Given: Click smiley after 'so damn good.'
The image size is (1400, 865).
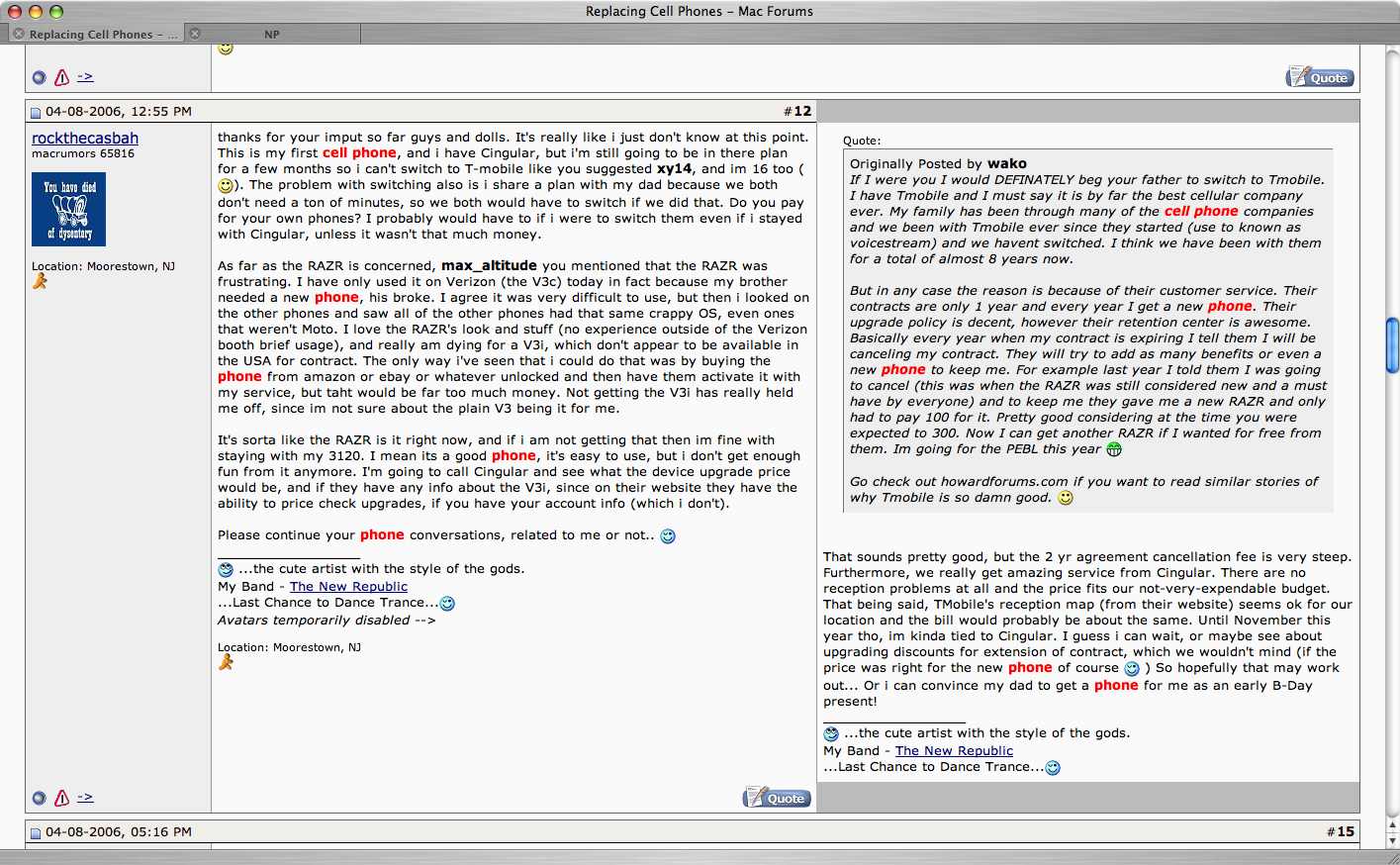Looking at the screenshot, I should point(1066,498).
